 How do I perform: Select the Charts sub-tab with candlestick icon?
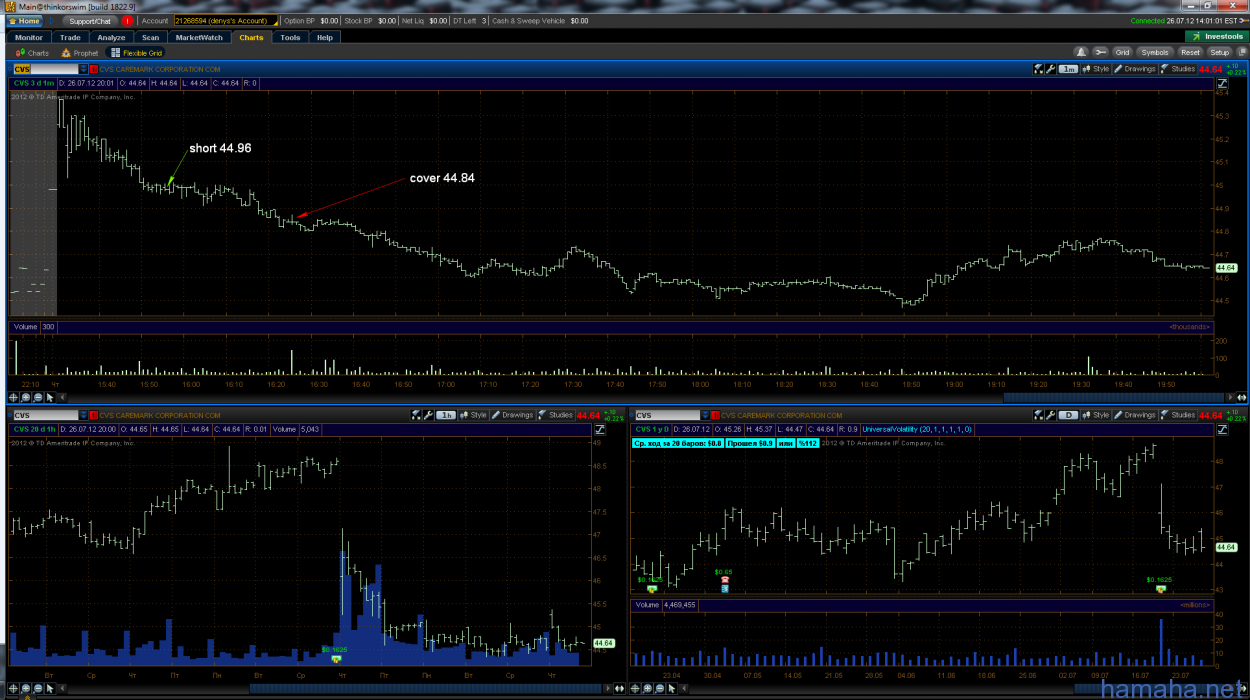coord(32,53)
